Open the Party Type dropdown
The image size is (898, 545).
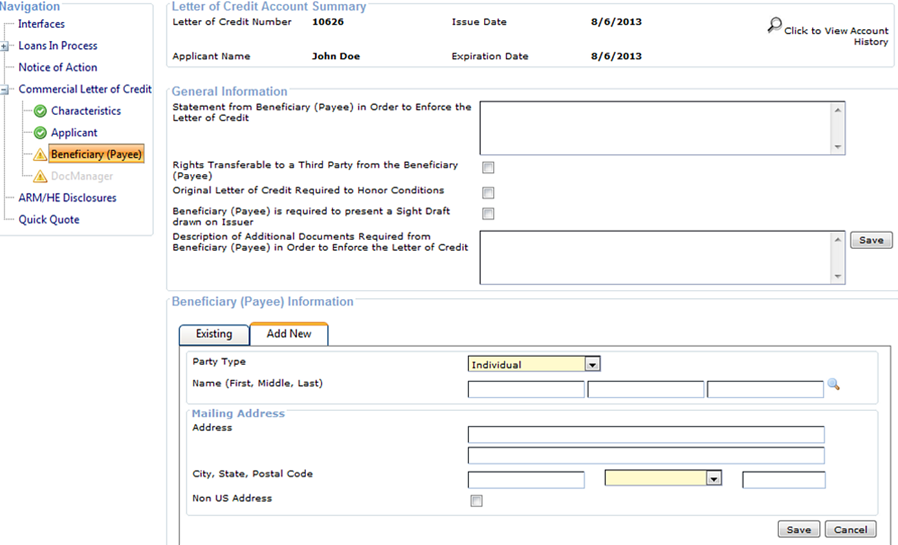593,364
